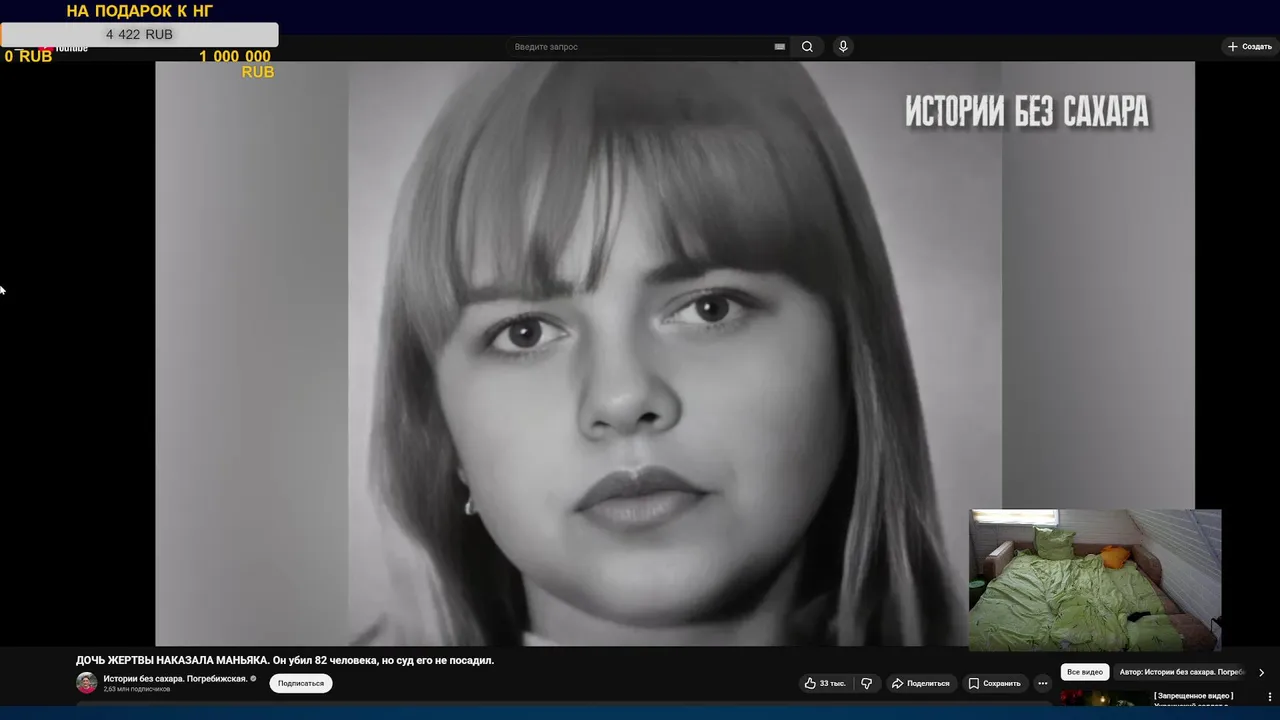Click the 2,63 млн подписчиков text
This screenshot has width=1280, height=720.
pyautogui.click(x=136, y=689)
